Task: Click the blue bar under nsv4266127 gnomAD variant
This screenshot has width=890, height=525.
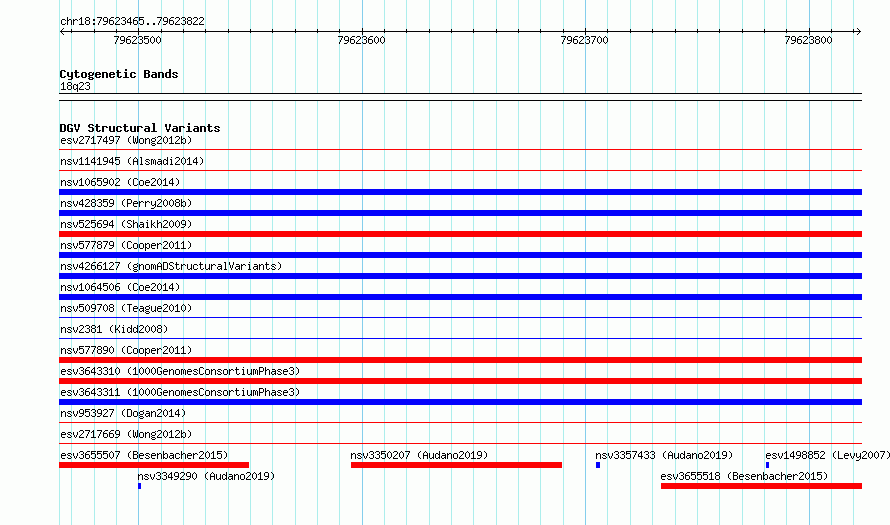Action: 460,276
